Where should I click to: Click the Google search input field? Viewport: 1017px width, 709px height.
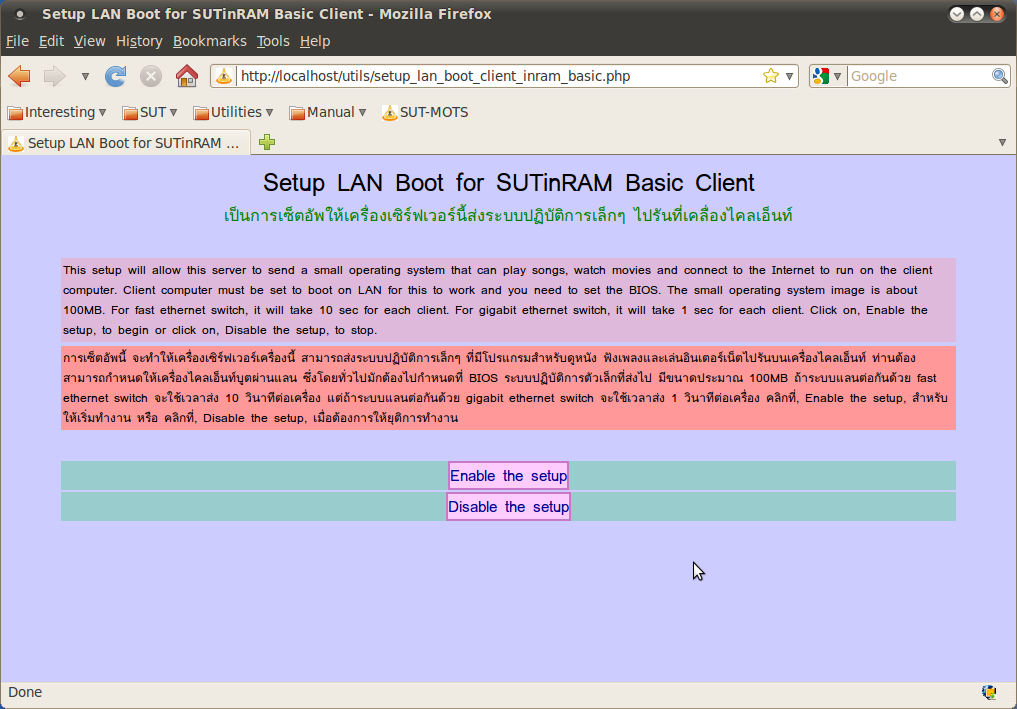tap(919, 76)
